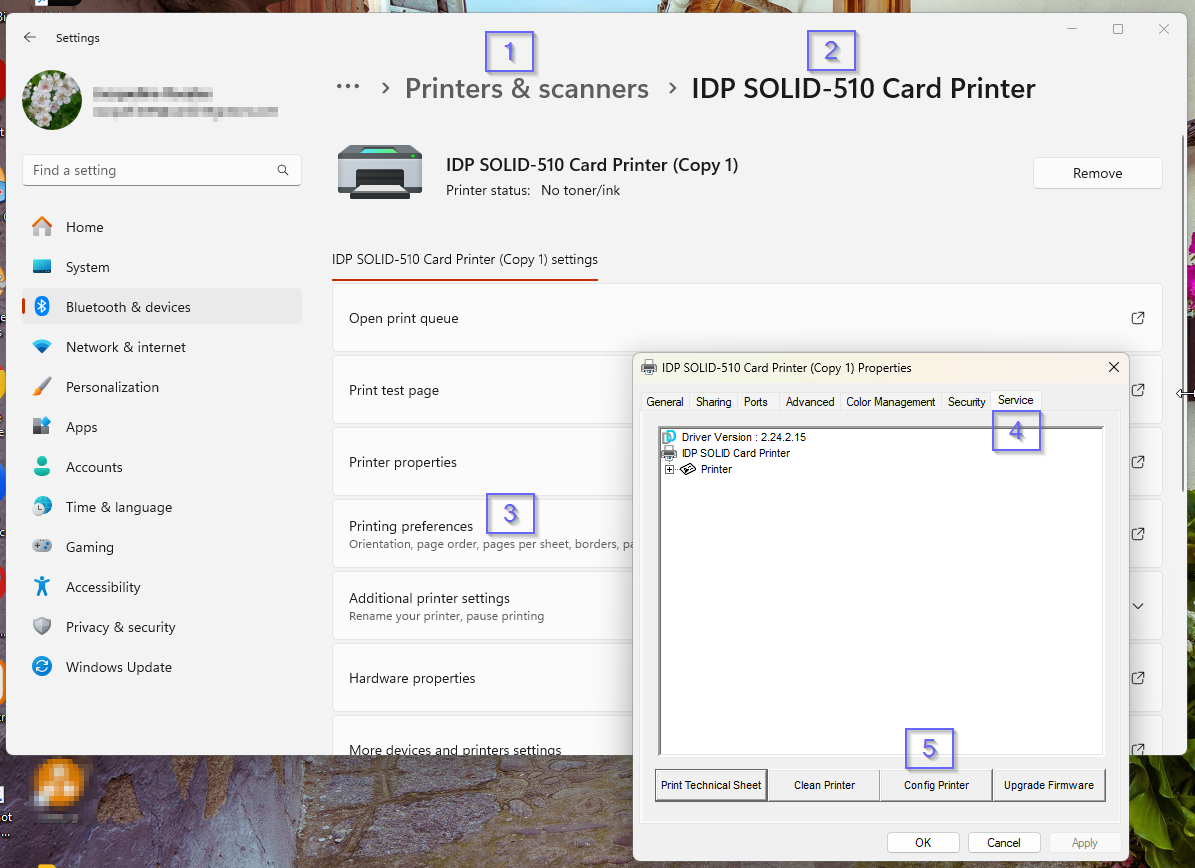Click the orange desktop icon below Settings

click(59, 785)
